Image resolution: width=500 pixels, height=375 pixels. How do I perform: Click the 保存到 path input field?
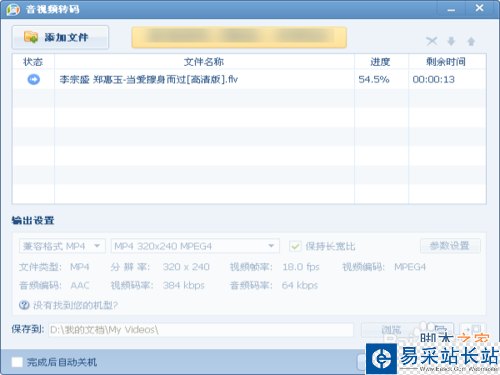click(x=201, y=330)
